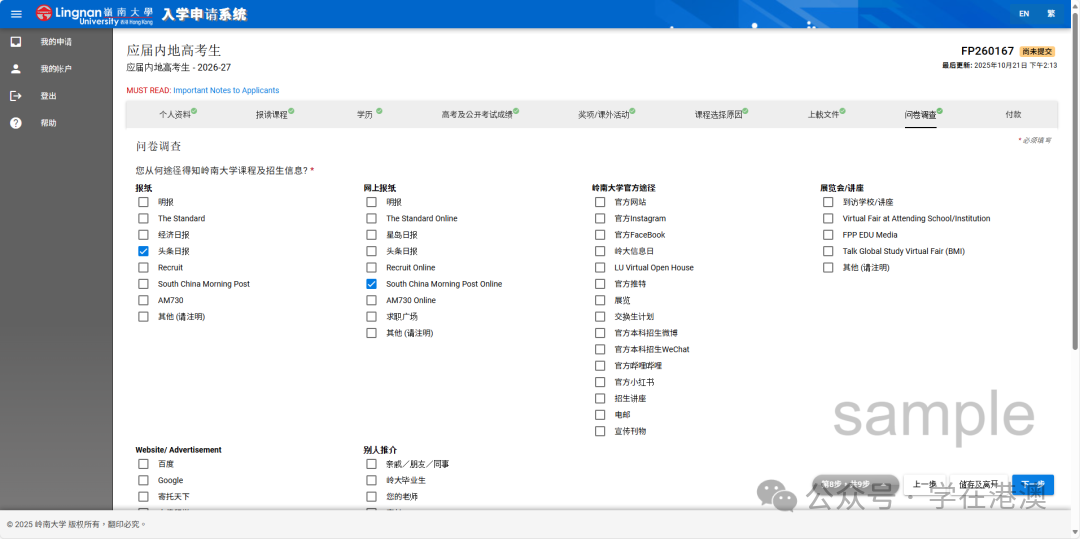Uncheck South China Morning Post Online
The image size is (1080, 539).
click(372, 284)
